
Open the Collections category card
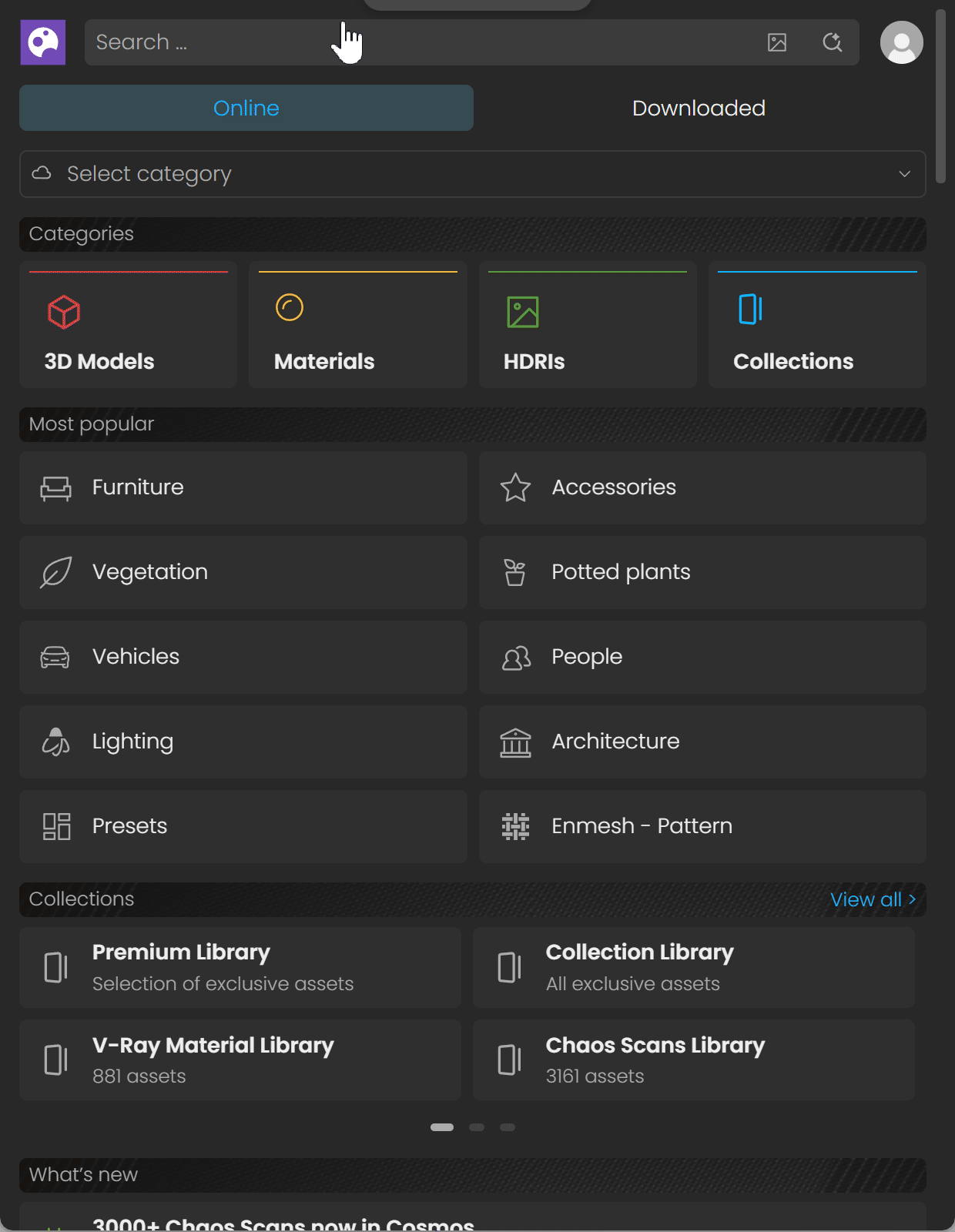[817, 325]
